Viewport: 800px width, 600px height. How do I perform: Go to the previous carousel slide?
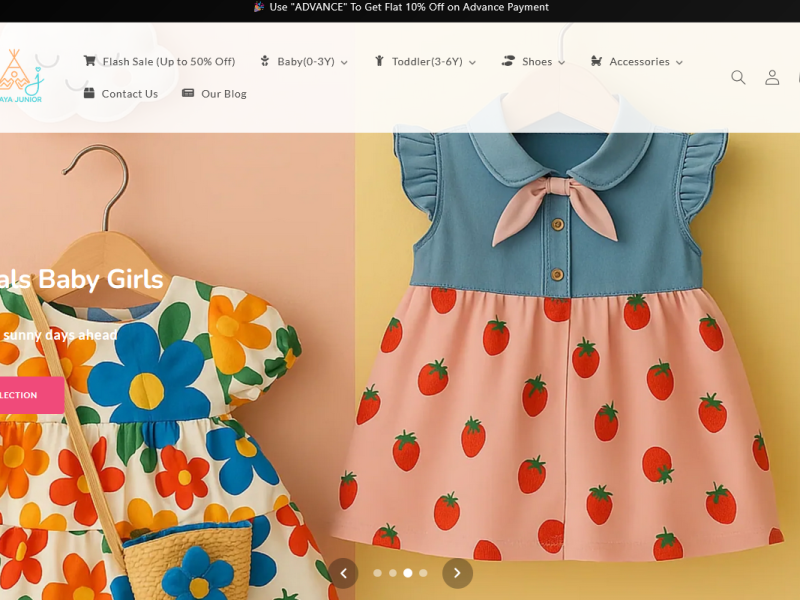pos(343,573)
